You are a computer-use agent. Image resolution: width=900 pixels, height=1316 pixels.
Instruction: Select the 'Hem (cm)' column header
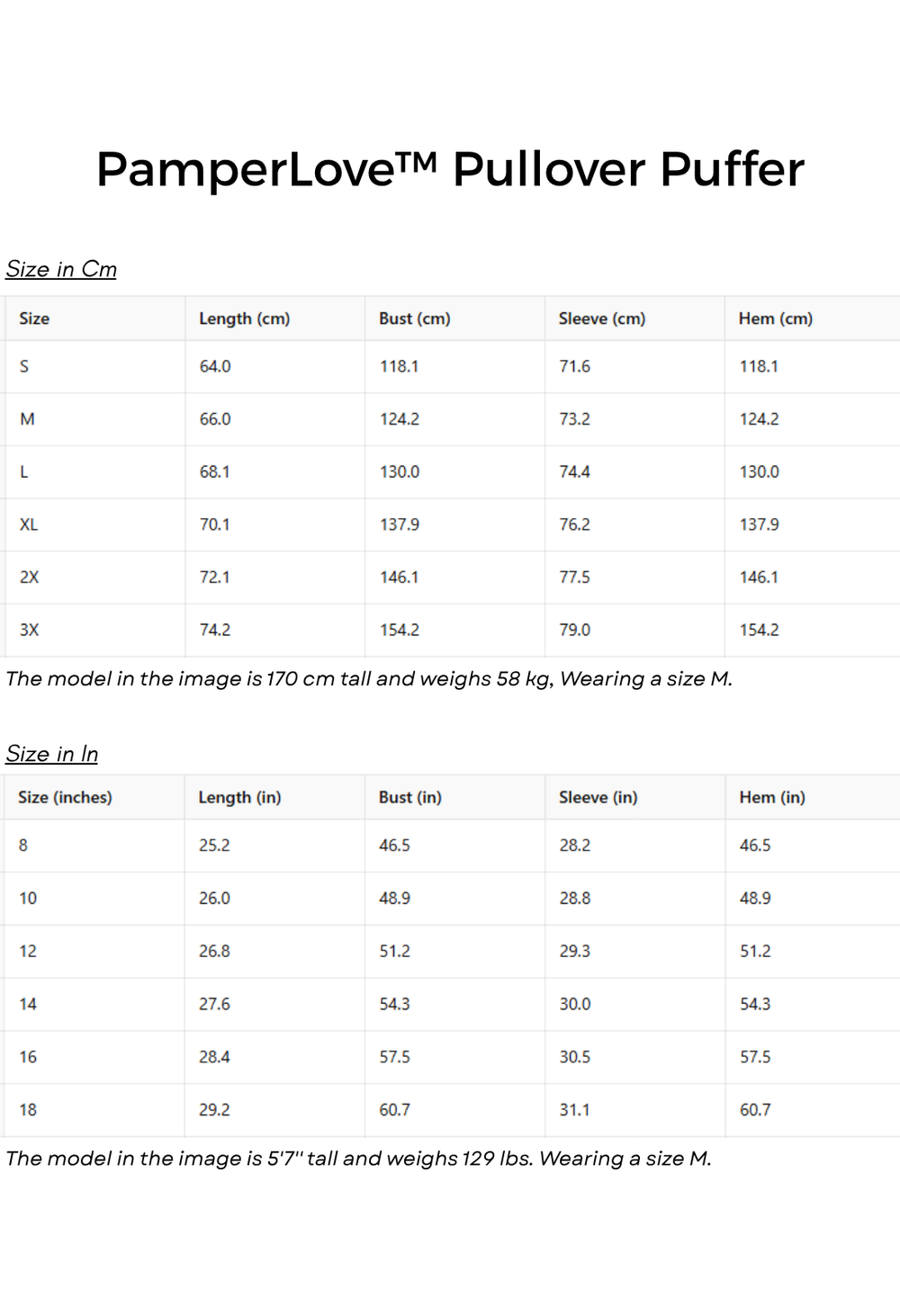(x=775, y=318)
